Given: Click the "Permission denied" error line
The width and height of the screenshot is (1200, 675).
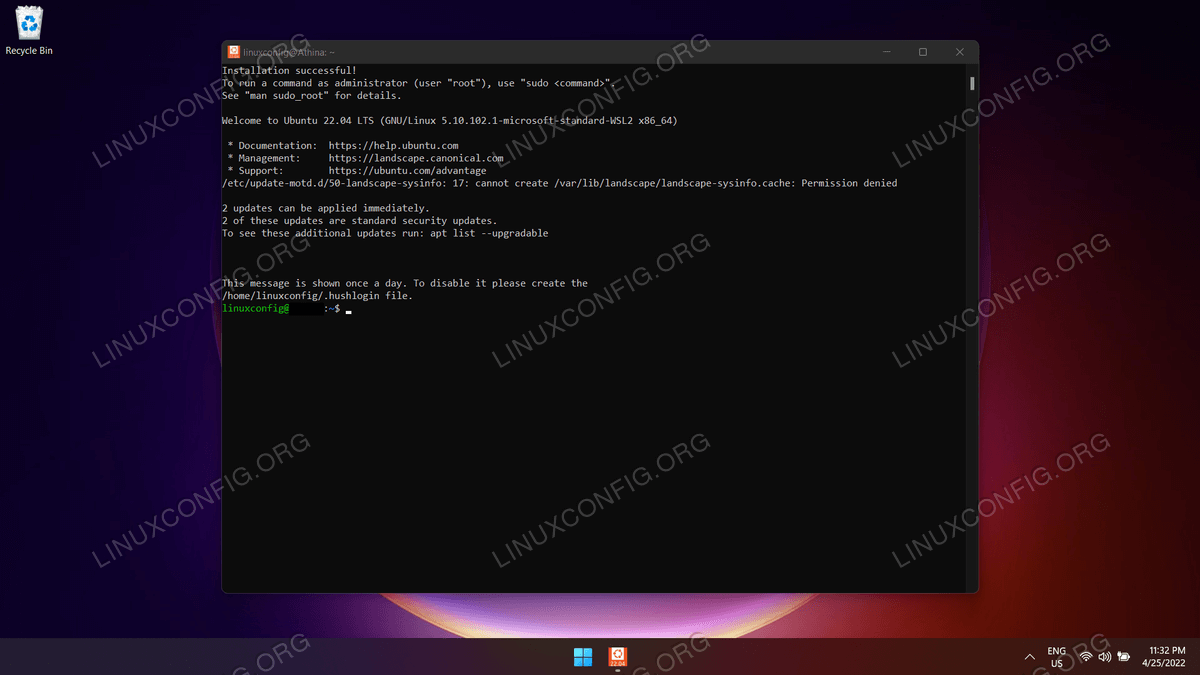Looking at the screenshot, I should [560, 183].
